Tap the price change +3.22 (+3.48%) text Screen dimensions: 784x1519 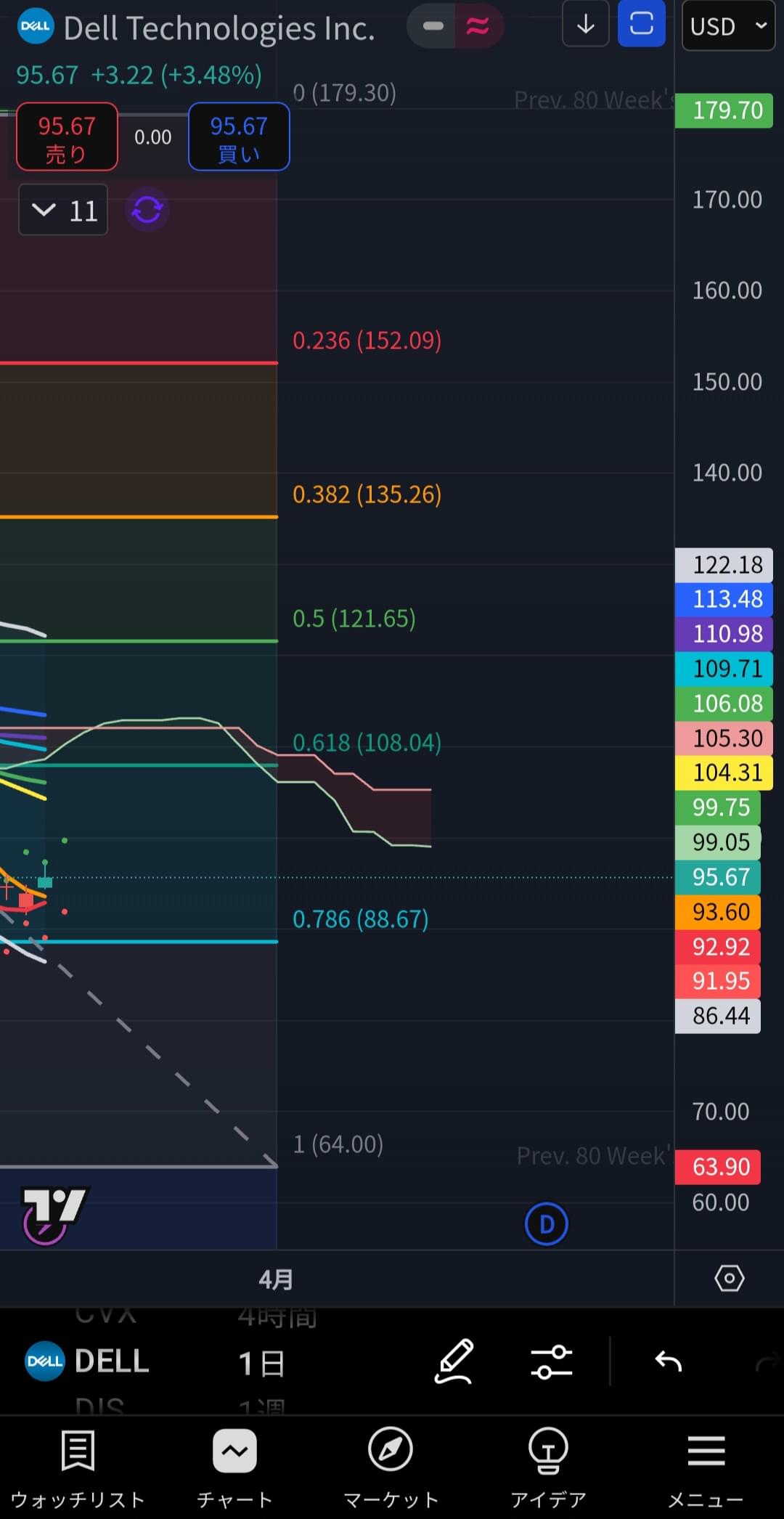tap(176, 75)
